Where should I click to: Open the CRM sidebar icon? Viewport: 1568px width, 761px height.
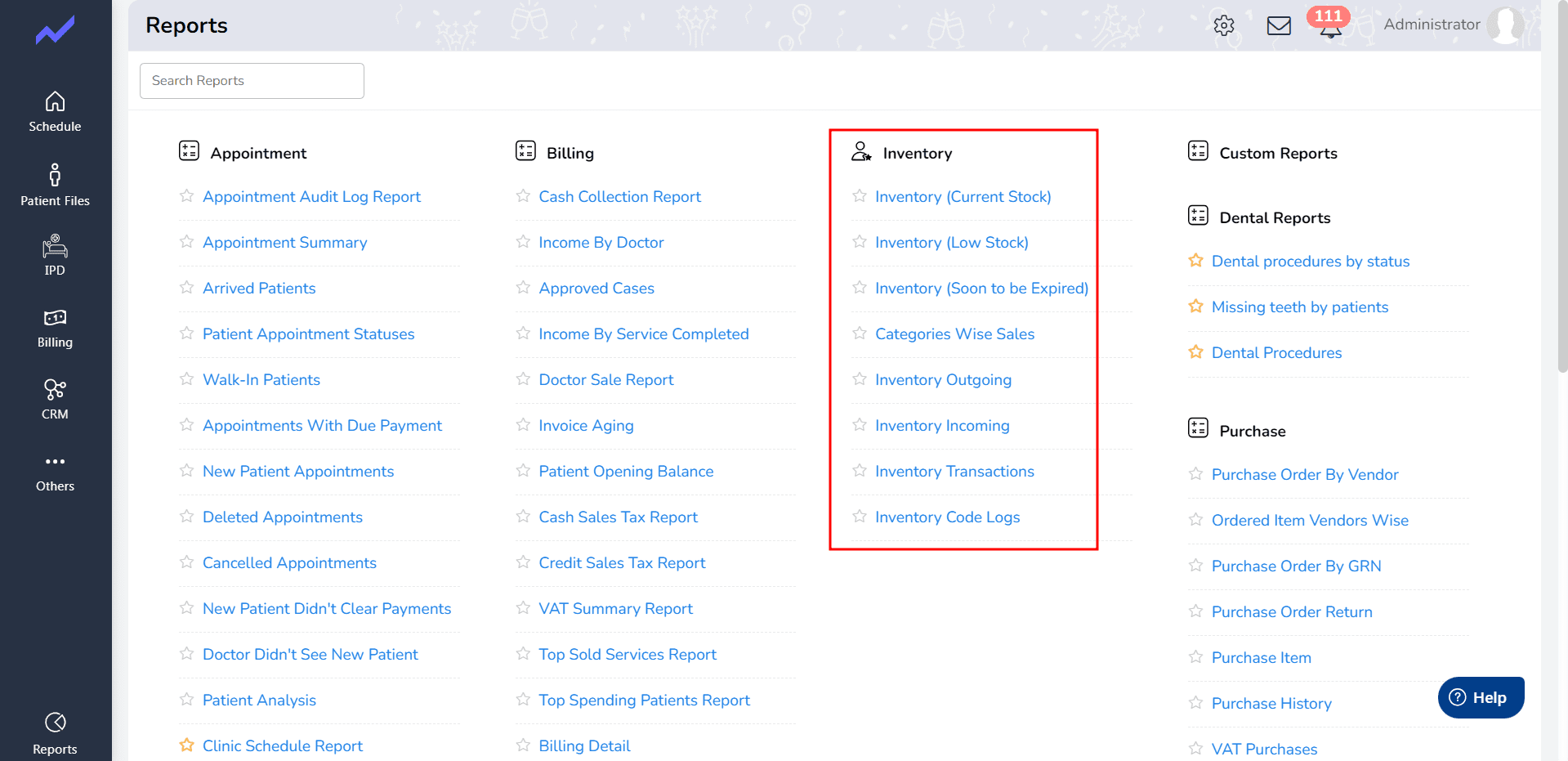click(x=55, y=399)
